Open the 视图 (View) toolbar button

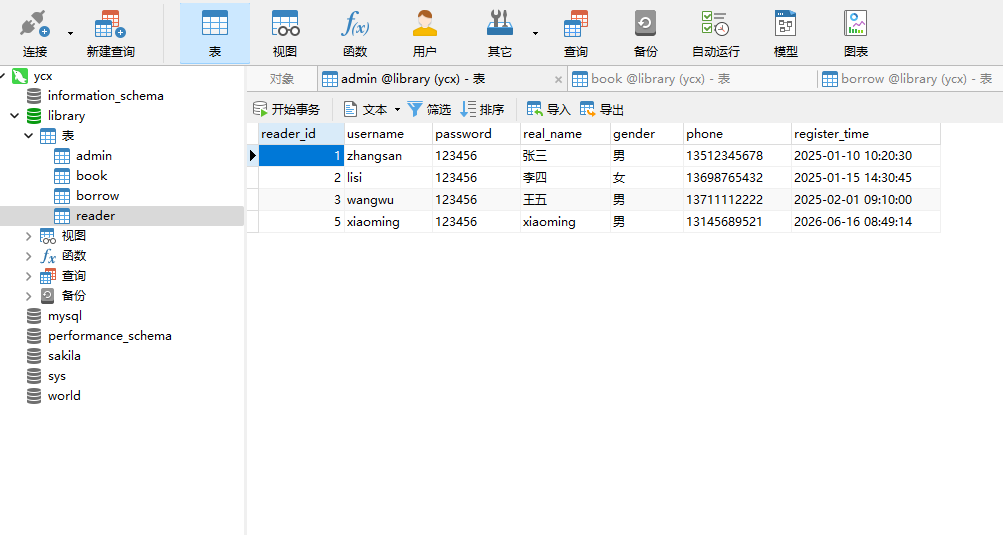[x=285, y=33]
